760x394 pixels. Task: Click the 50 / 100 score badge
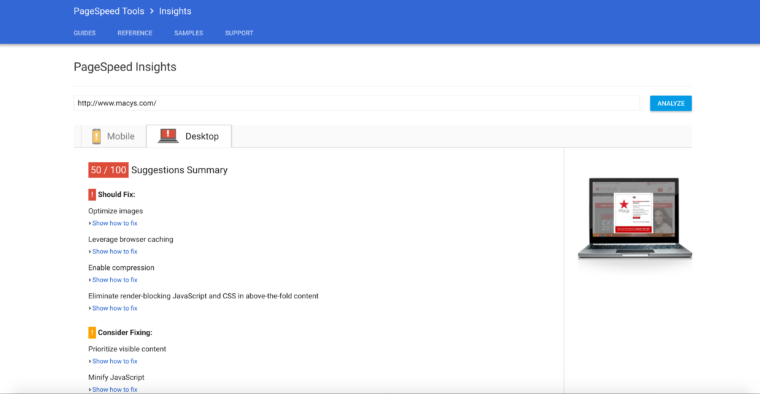point(108,170)
